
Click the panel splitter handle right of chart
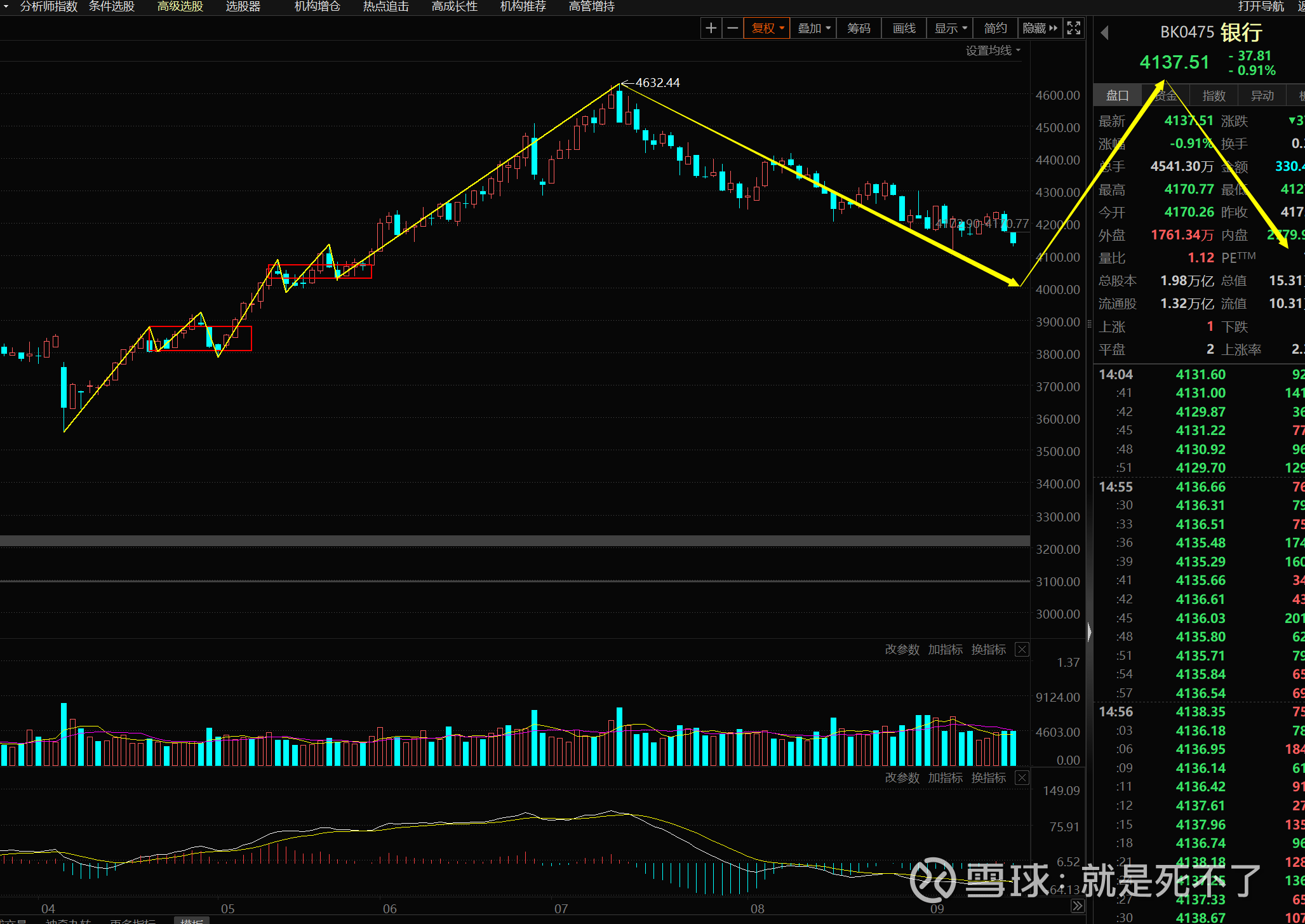(1090, 325)
